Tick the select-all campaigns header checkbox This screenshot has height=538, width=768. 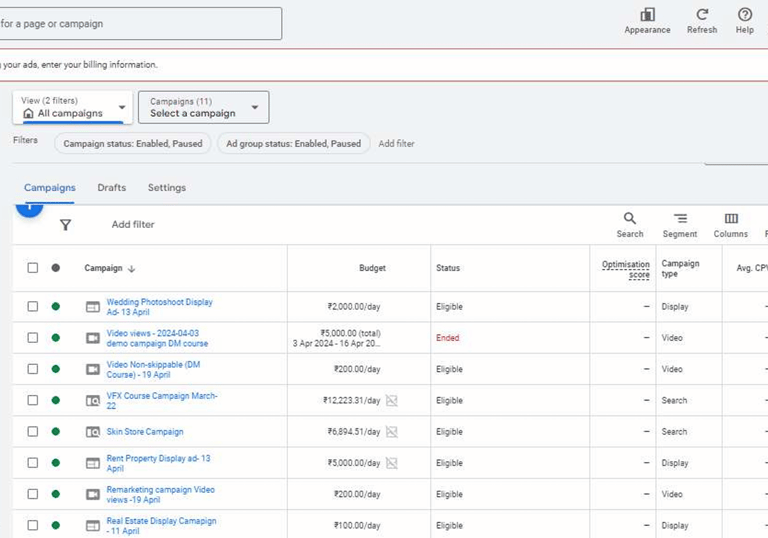pyautogui.click(x=33, y=268)
